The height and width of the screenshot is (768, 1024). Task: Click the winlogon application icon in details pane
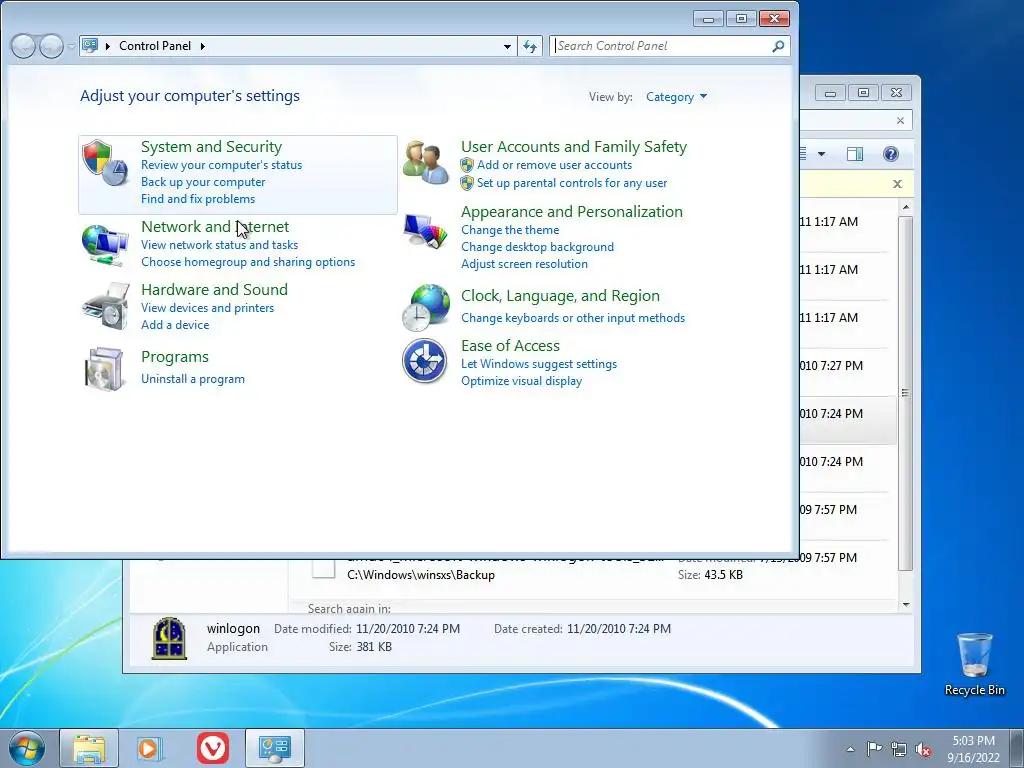point(169,638)
